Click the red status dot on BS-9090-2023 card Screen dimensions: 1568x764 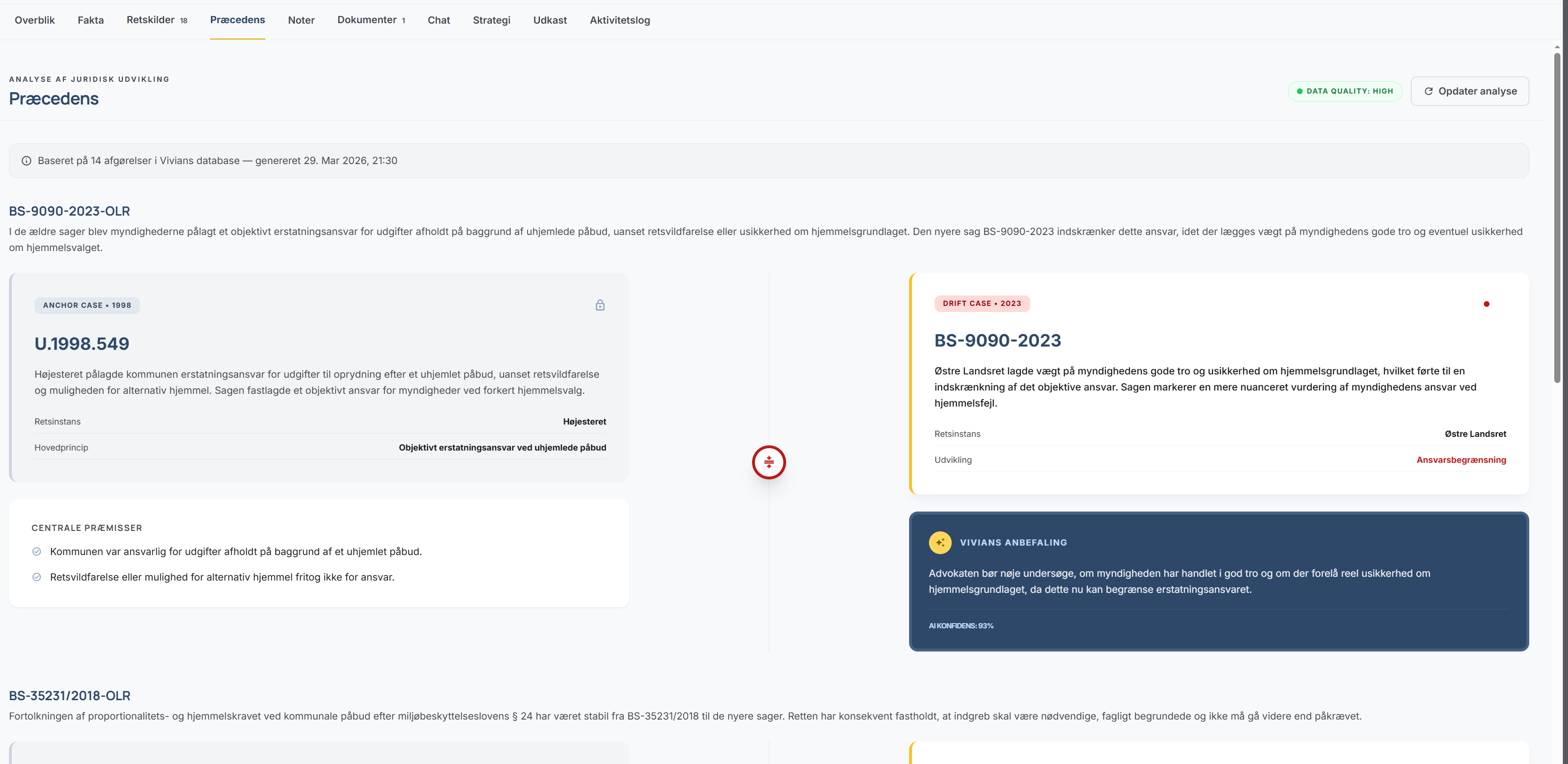[x=1487, y=304]
